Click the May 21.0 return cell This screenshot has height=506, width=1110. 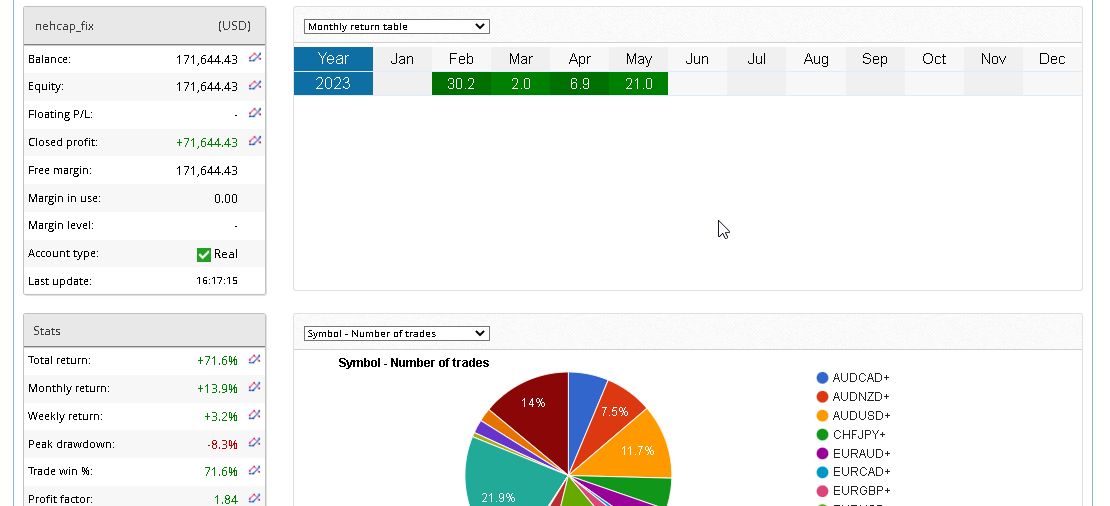pyautogui.click(x=638, y=84)
